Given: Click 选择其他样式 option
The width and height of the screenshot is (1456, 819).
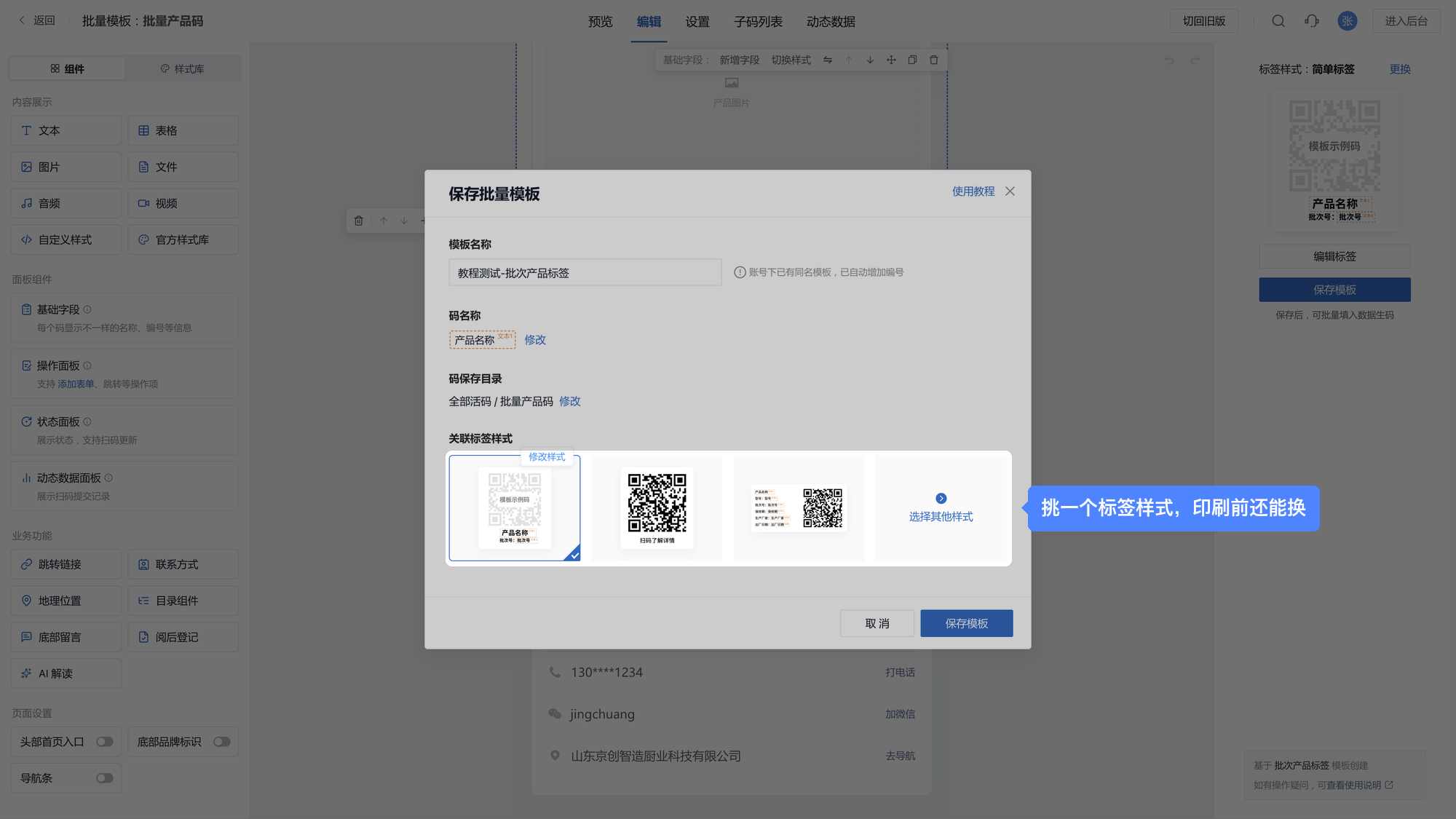Looking at the screenshot, I should [x=941, y=508].
